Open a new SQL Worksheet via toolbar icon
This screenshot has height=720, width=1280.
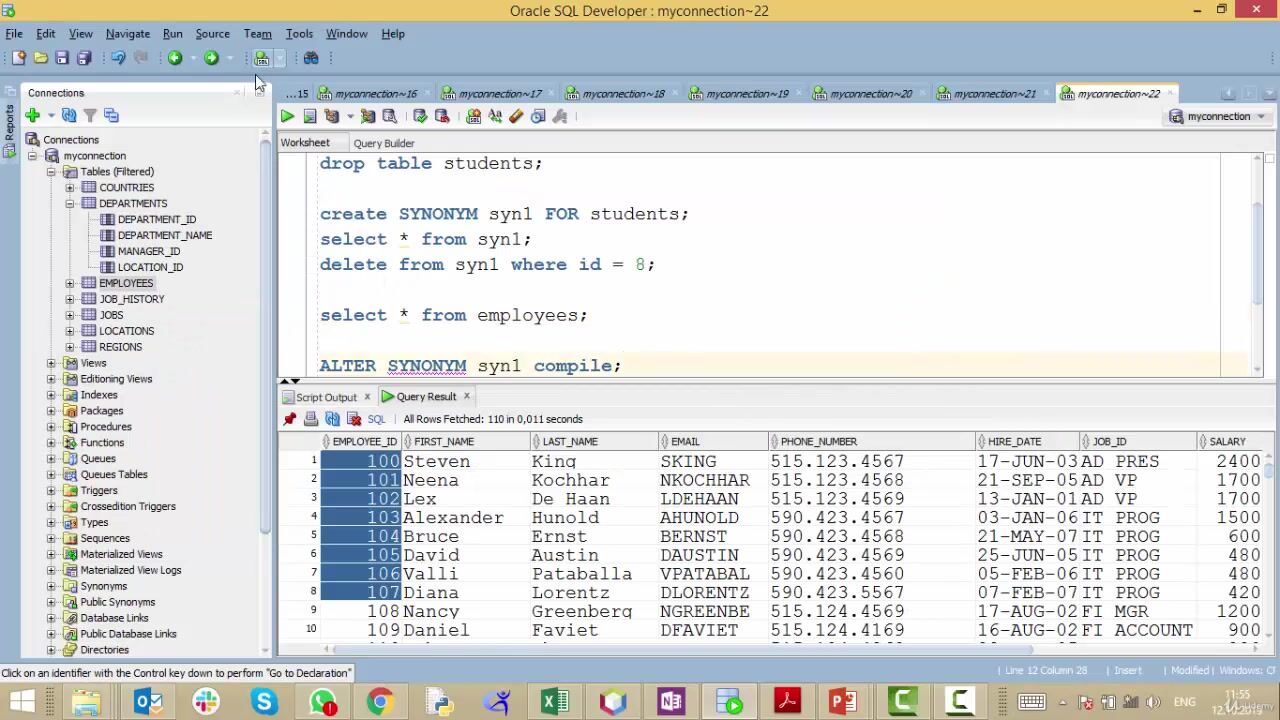click(262, 58)
